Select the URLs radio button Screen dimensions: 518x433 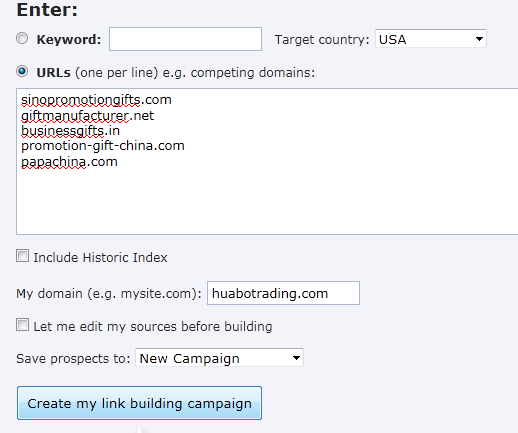[22, 71]
